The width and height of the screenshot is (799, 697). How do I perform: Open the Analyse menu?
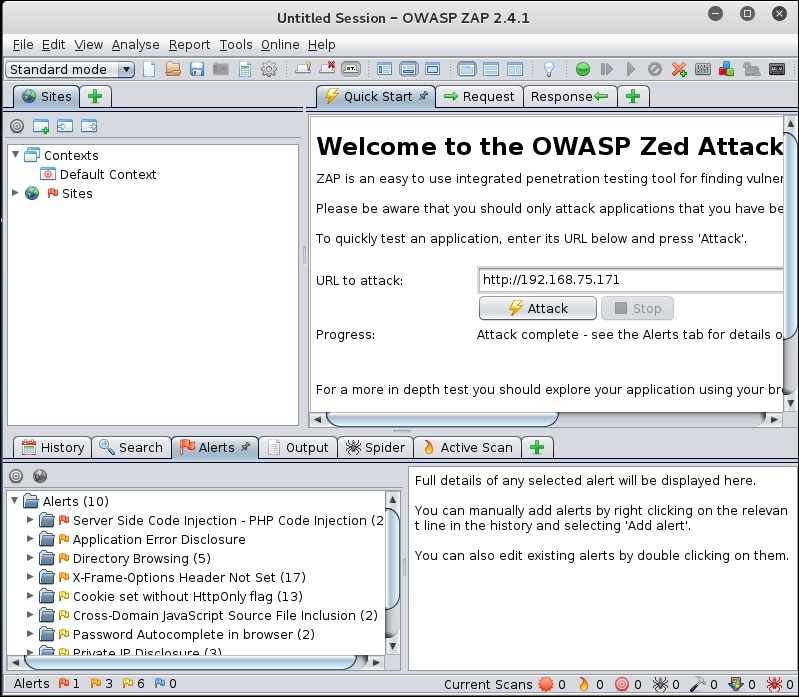click(136, 45)
